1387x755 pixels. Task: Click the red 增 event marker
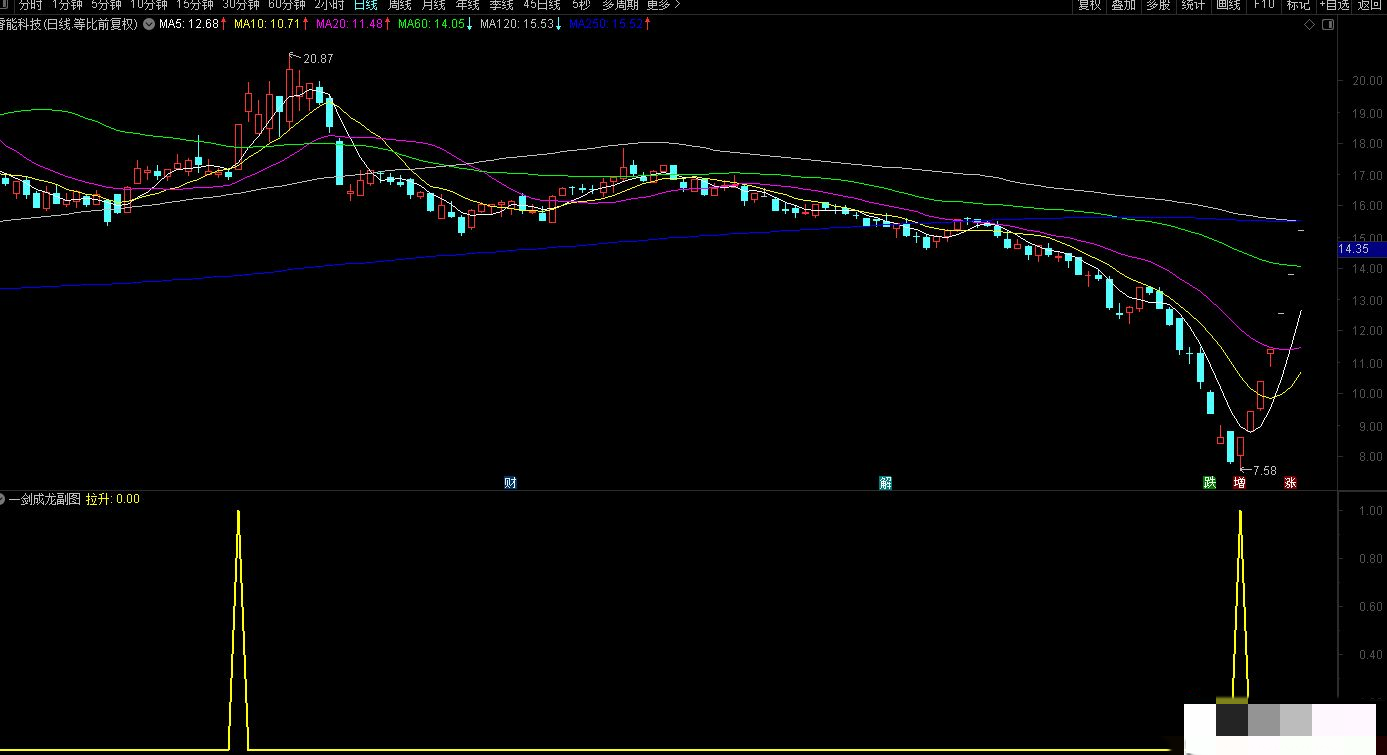[1240, 483]
